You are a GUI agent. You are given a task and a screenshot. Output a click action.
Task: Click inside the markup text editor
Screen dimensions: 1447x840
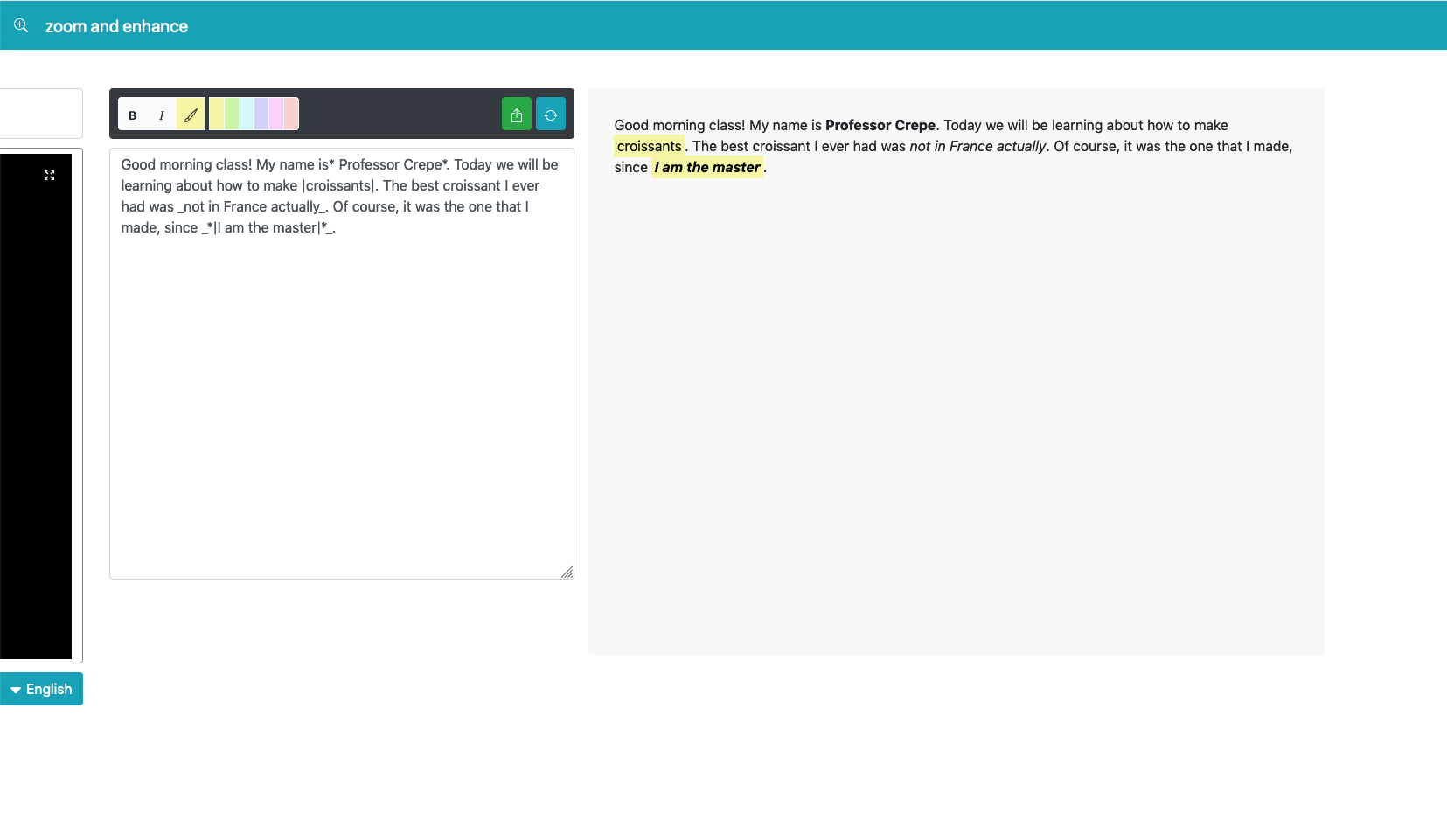tap(342, 364)
